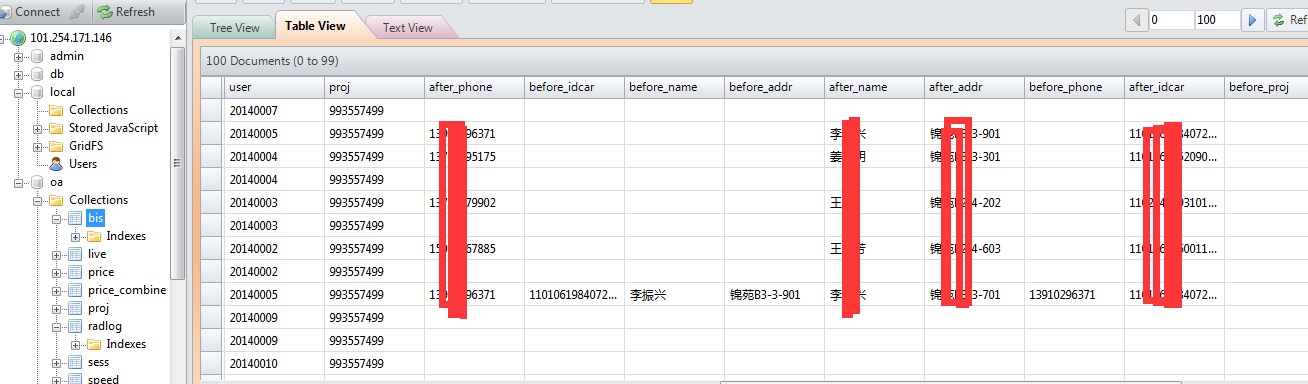Select the price_combine collection icon

(x=75, y=290)
